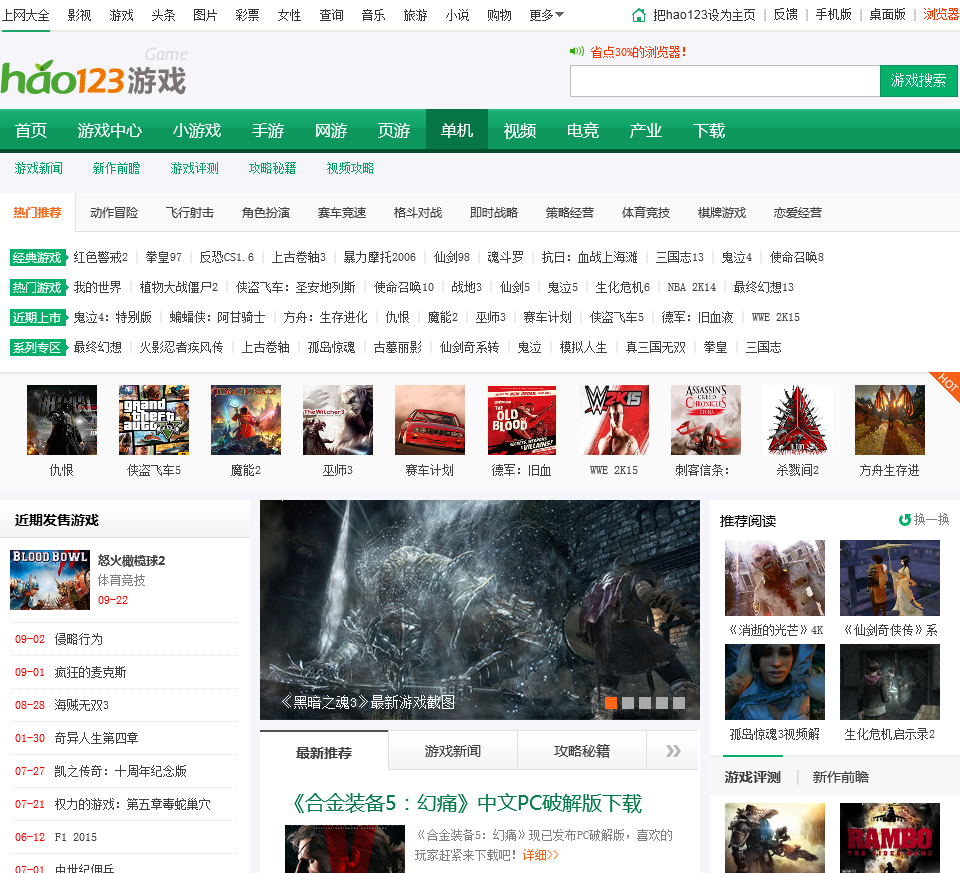Open the 杀戮间2 game cover

(x=798, y=420)
